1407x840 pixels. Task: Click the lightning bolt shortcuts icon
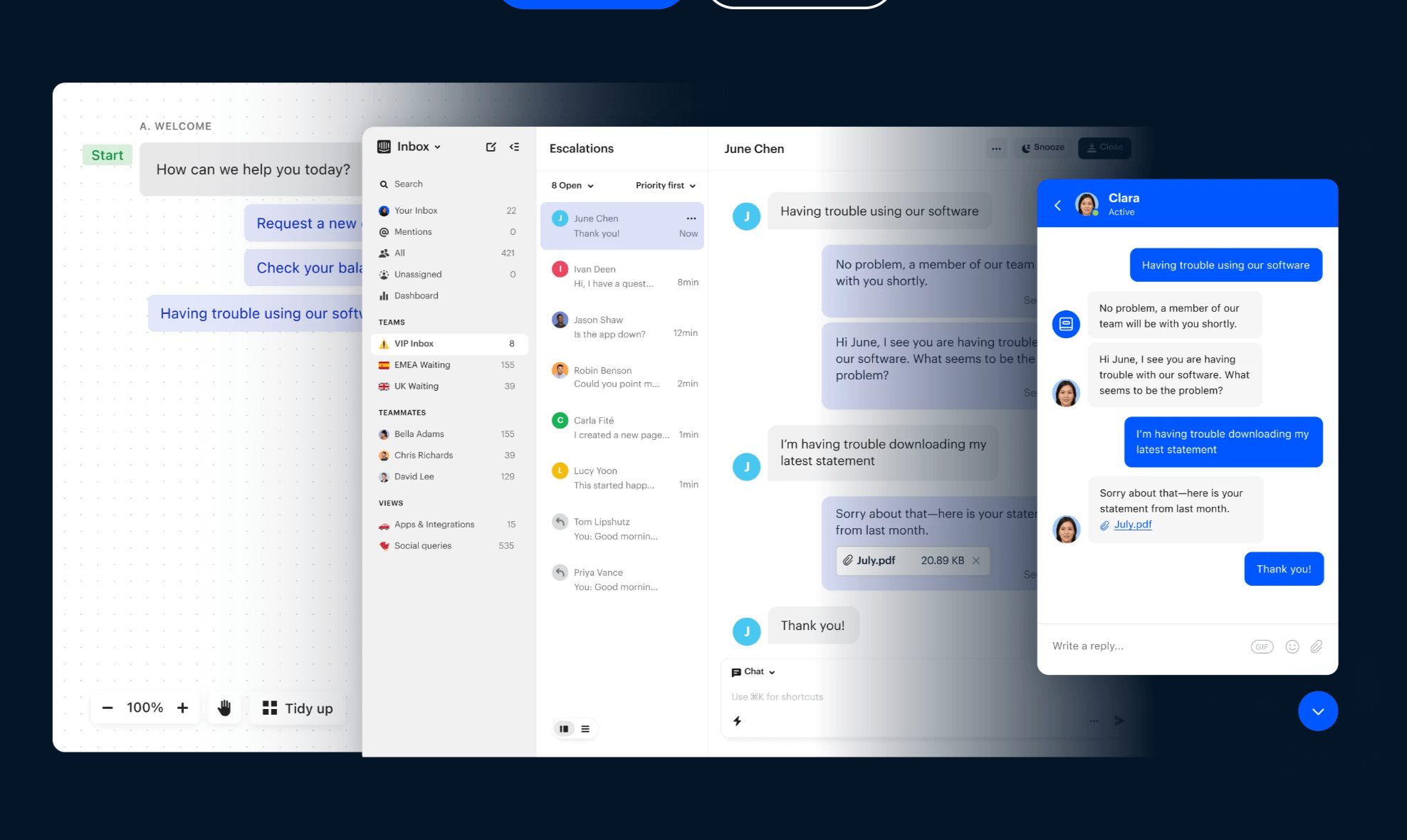[737, 719]
